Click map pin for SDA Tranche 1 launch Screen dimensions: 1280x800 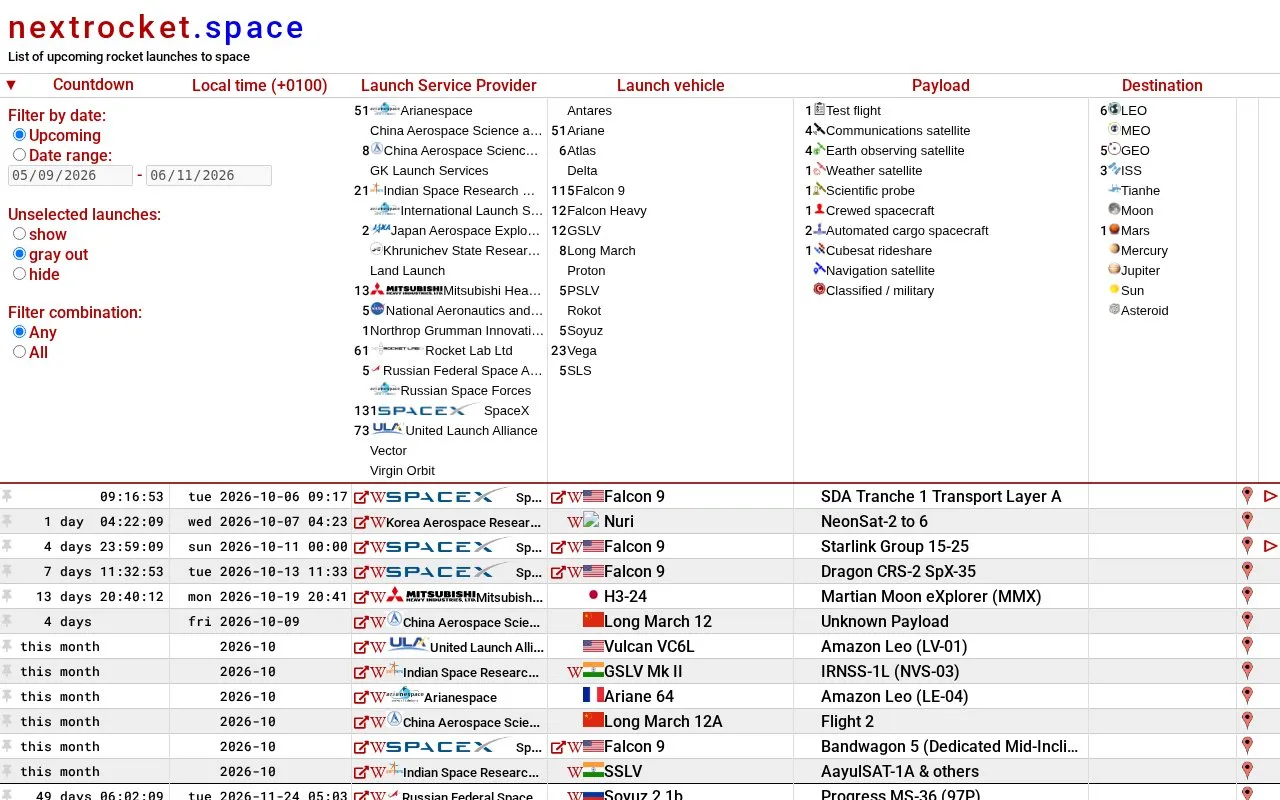[1247, 496]
